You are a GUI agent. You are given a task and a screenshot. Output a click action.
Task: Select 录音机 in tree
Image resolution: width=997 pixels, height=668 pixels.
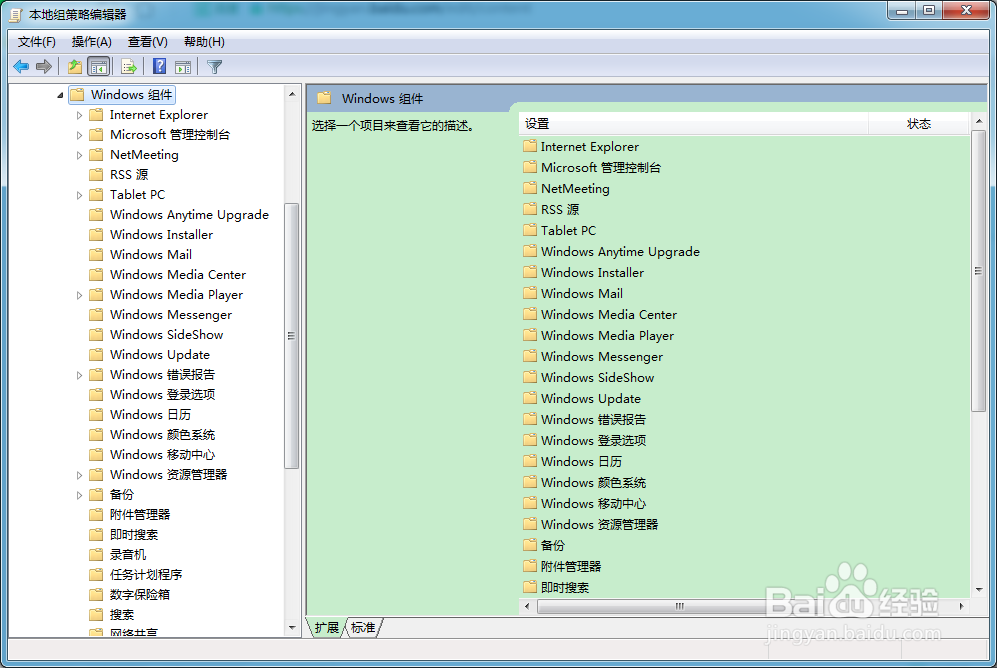pos(128,555)
